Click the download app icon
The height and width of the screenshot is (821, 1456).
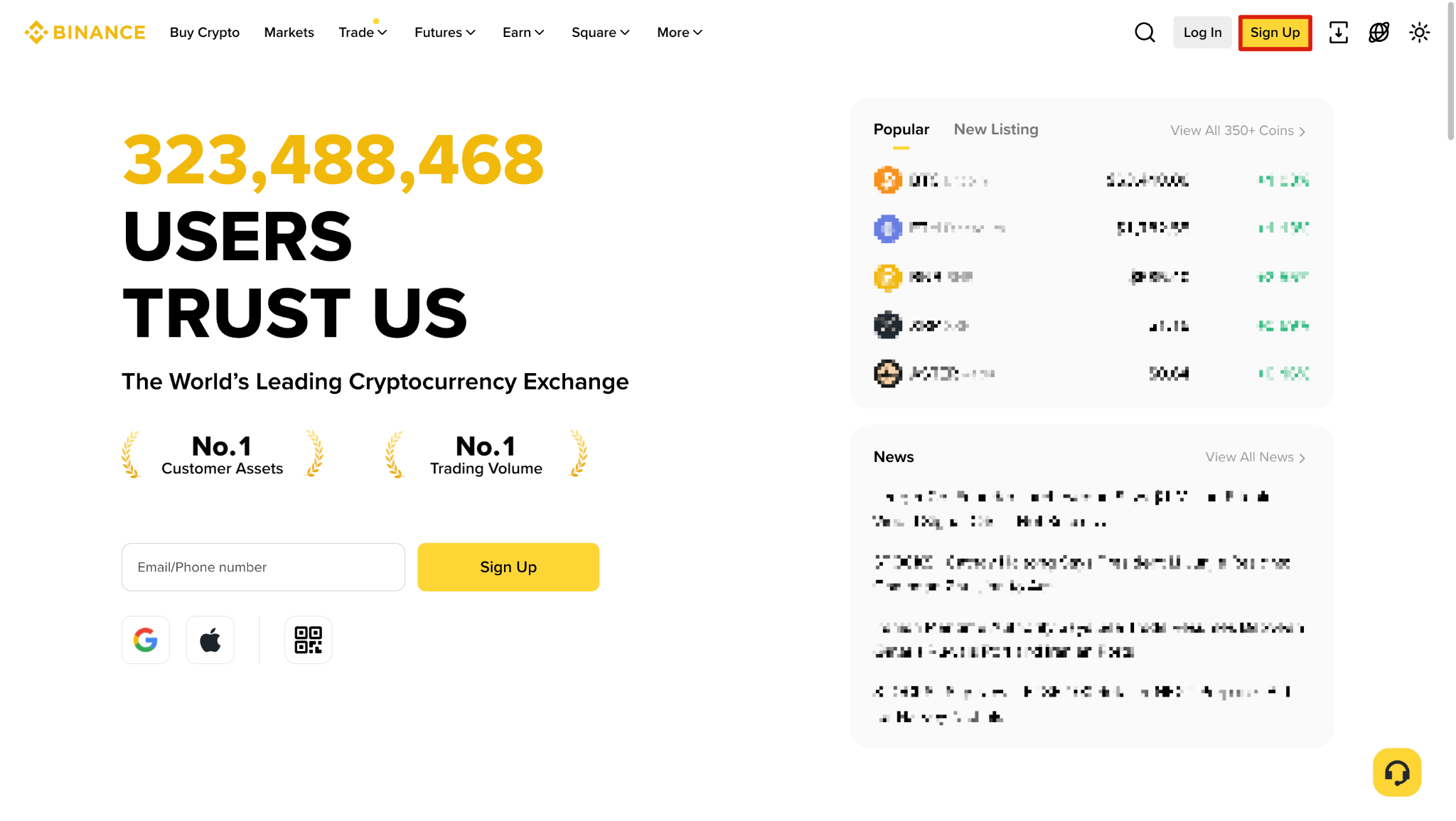tap(1339, 33)
